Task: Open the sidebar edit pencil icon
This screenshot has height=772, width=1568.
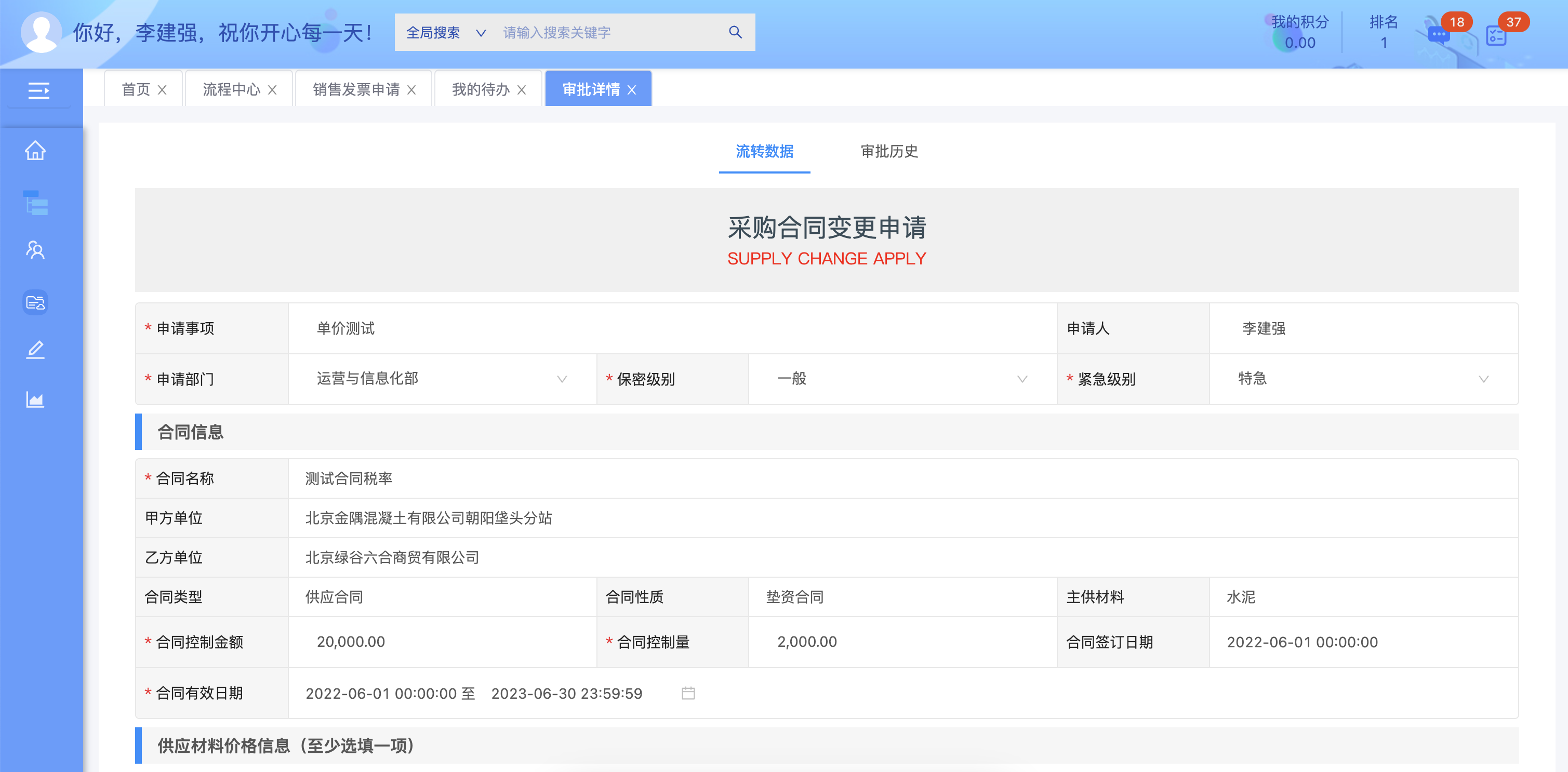Action: 35,350
